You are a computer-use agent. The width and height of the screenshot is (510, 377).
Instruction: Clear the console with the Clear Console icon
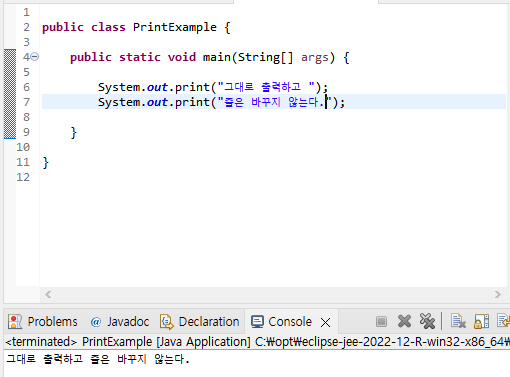(458, 321)
